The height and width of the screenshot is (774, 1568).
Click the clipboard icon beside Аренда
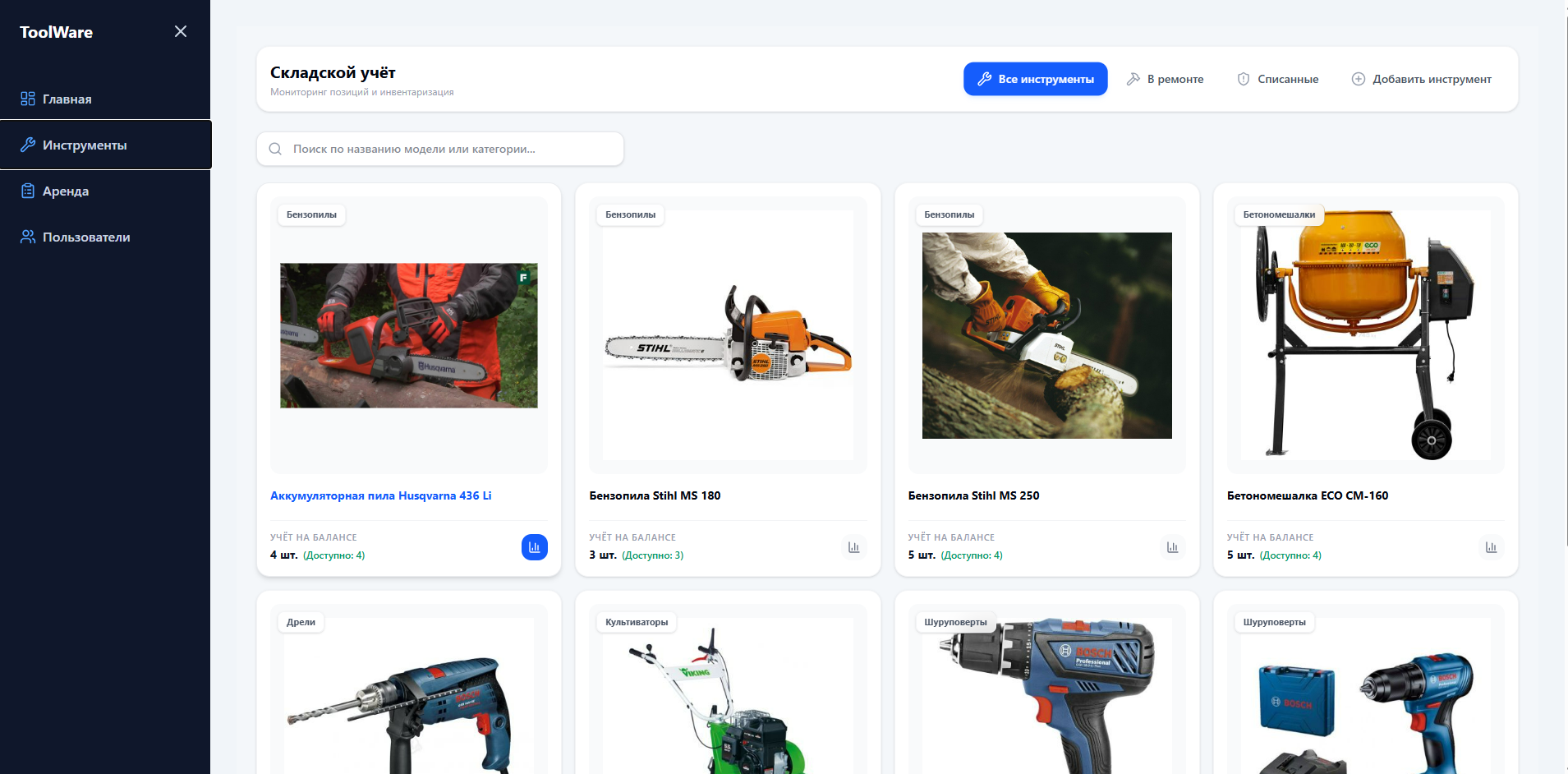[x=28, y=191]
